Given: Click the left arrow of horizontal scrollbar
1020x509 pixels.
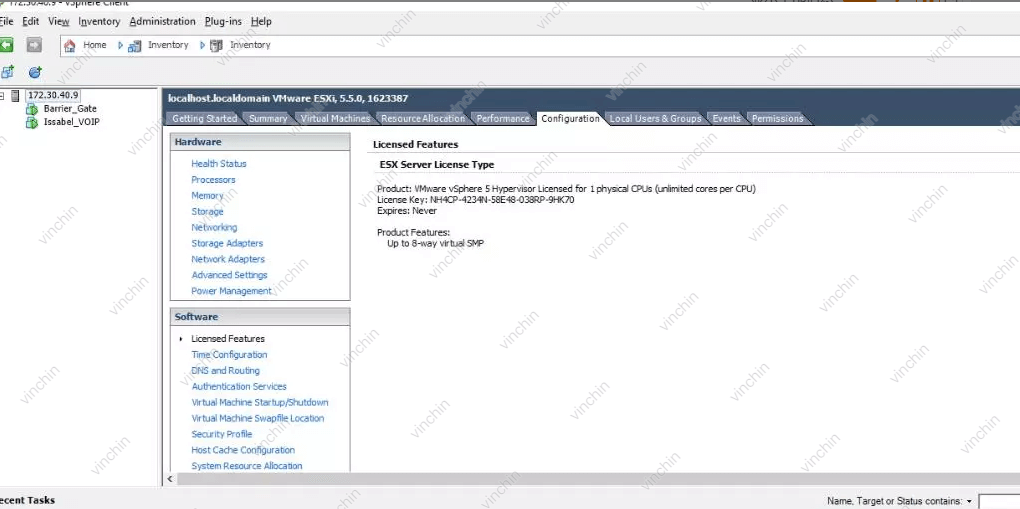Looking at the screenshot, I should pos(169,479).
